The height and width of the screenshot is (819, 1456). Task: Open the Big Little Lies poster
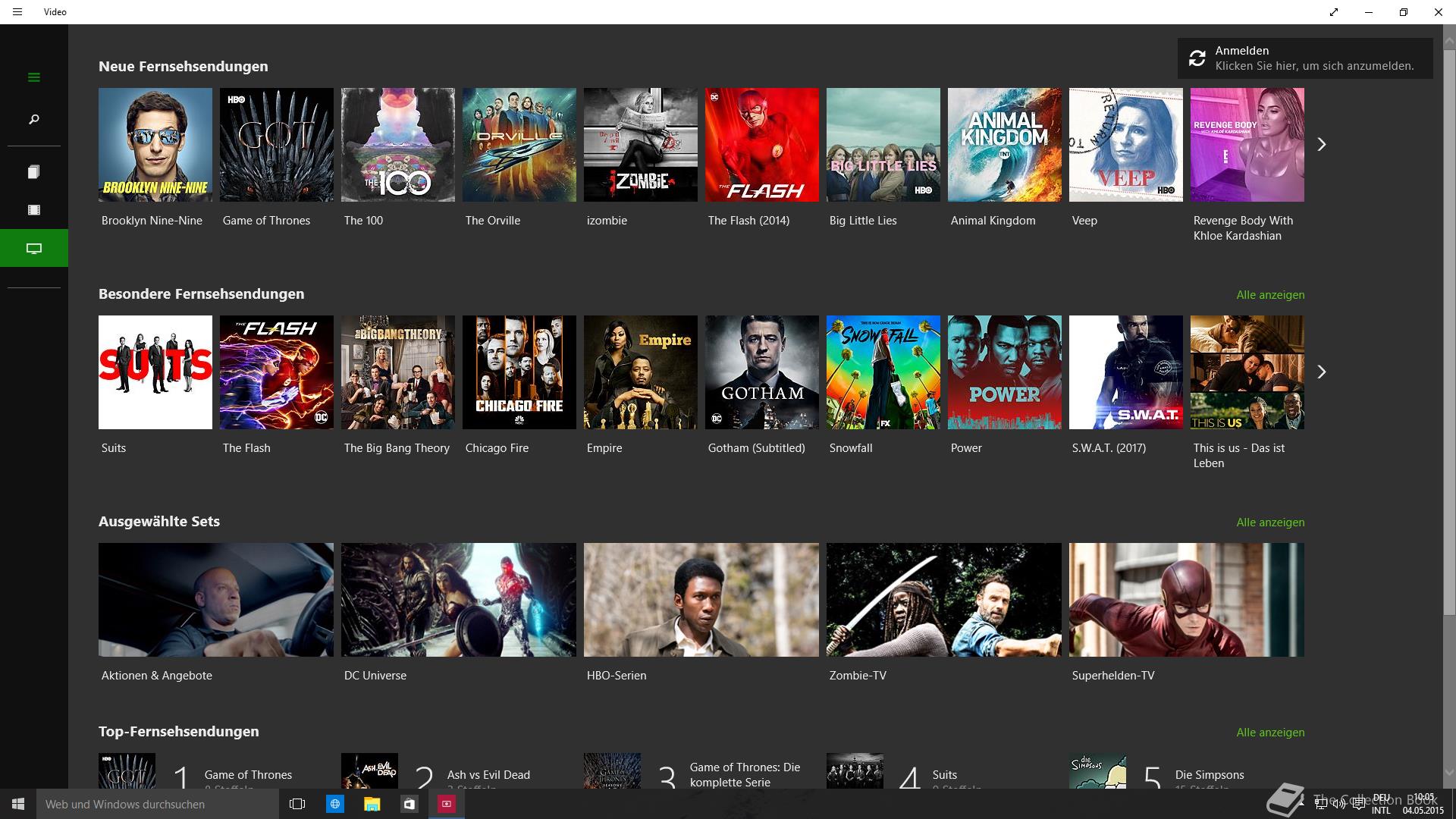pos(883,145)
